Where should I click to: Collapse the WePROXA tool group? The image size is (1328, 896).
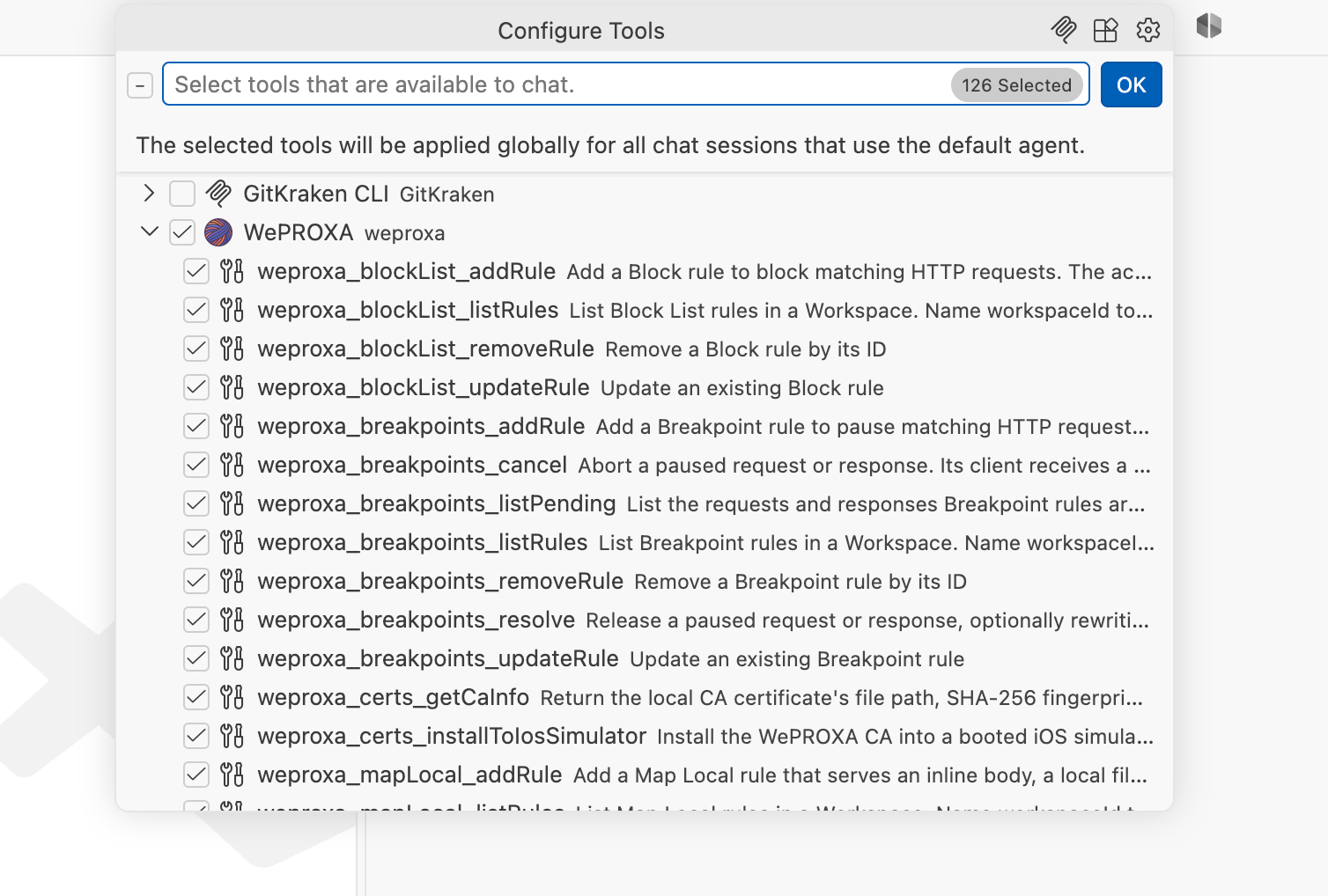(x=149, y=231)
